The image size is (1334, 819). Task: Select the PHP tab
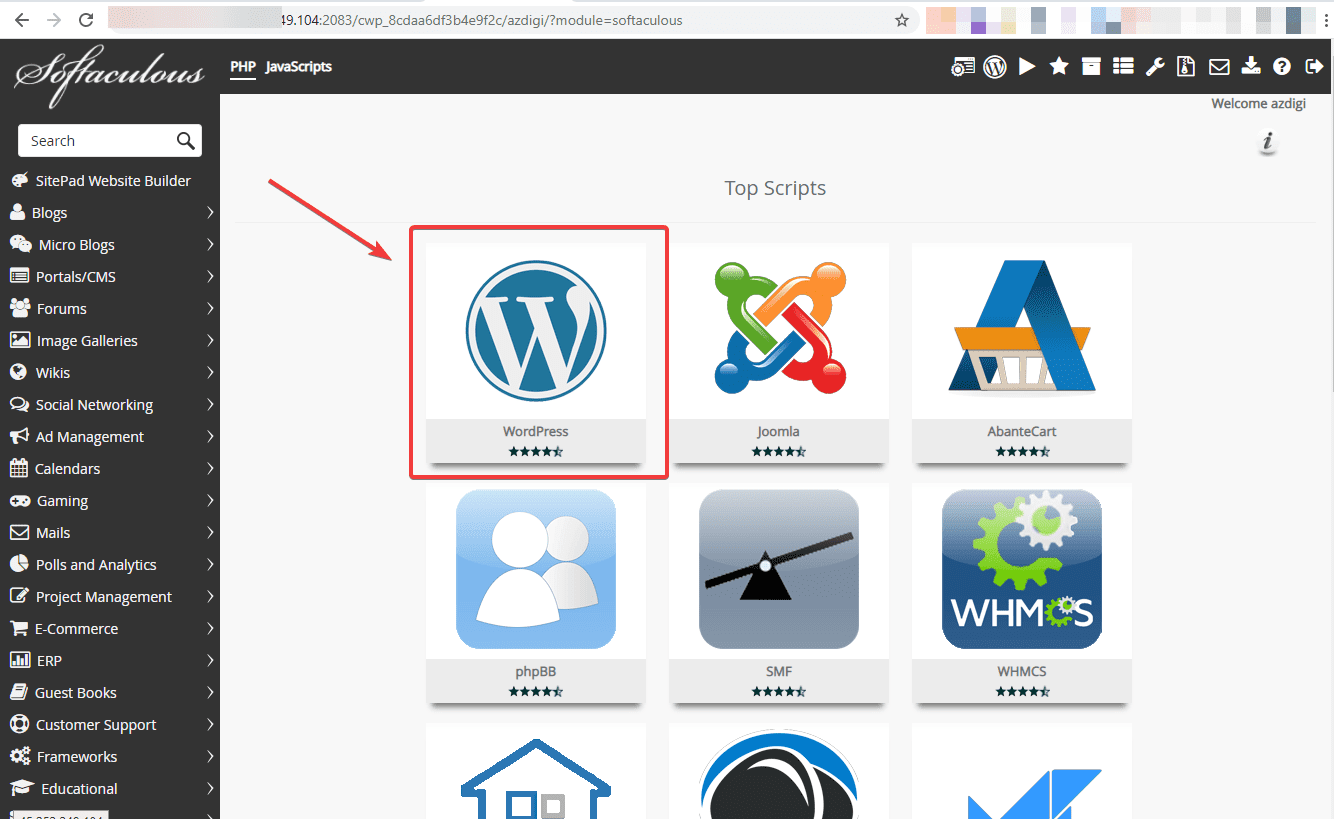[242, 66]
